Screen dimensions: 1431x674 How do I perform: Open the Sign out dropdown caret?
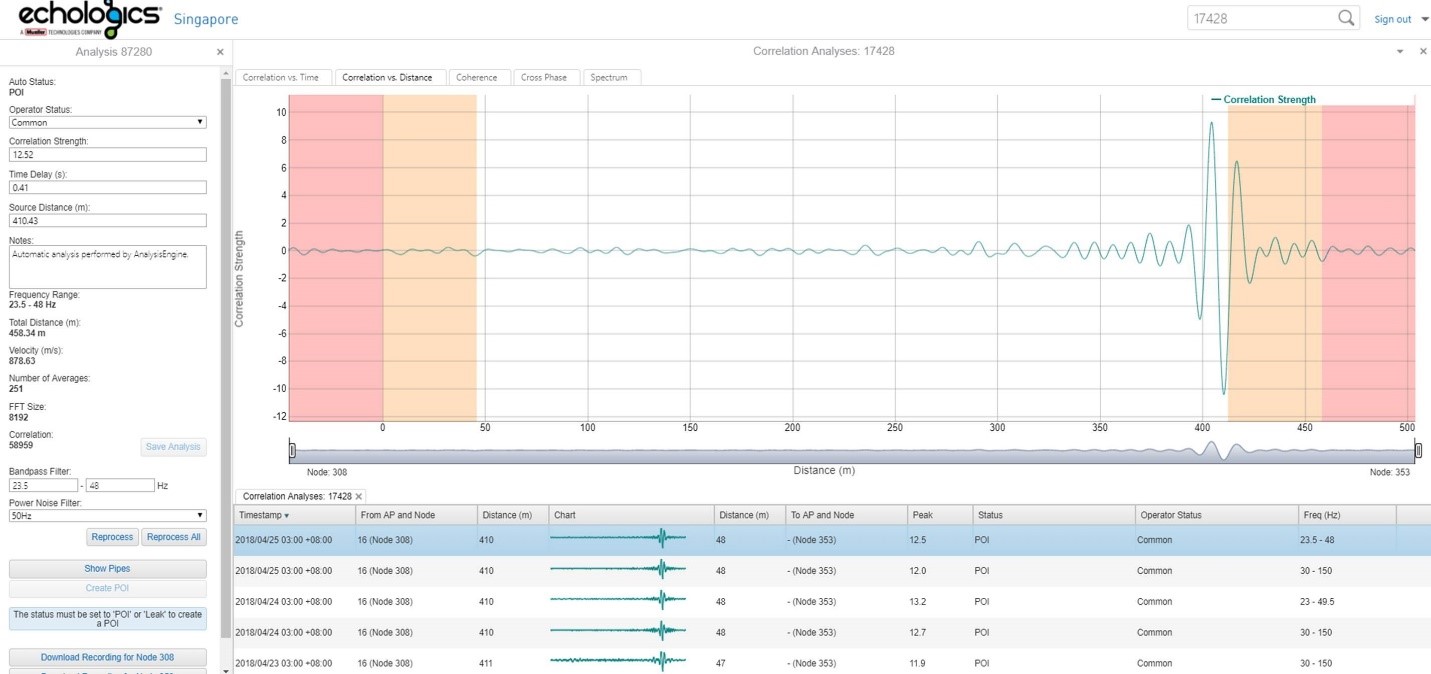point(1425,19)
